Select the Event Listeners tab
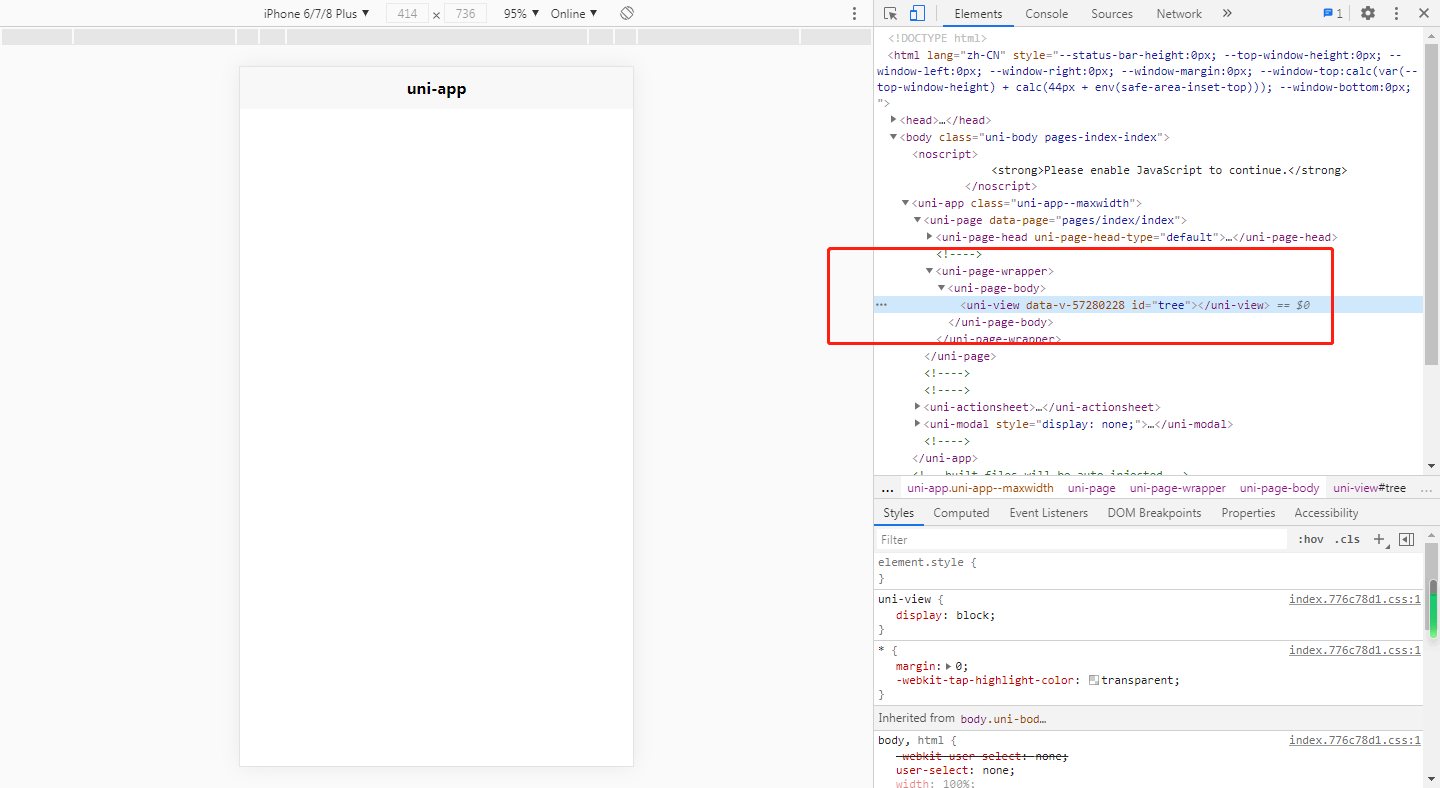Screen dimensions: 1440x788 click(1048, 513)
